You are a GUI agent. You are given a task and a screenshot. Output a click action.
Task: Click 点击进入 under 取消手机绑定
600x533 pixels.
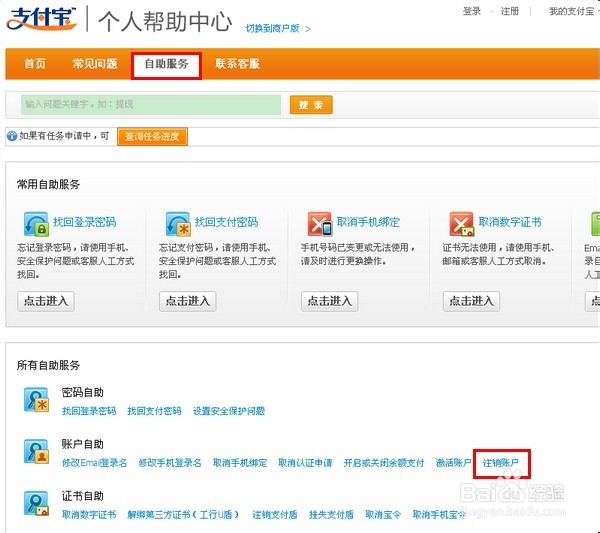pos(329,301)
